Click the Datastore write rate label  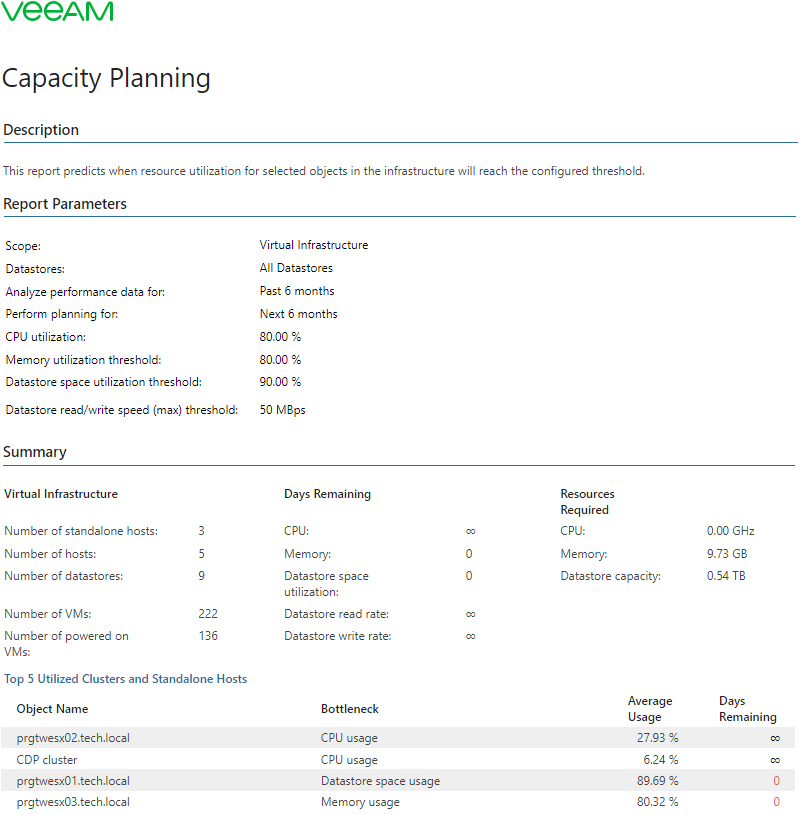point(337,636)
